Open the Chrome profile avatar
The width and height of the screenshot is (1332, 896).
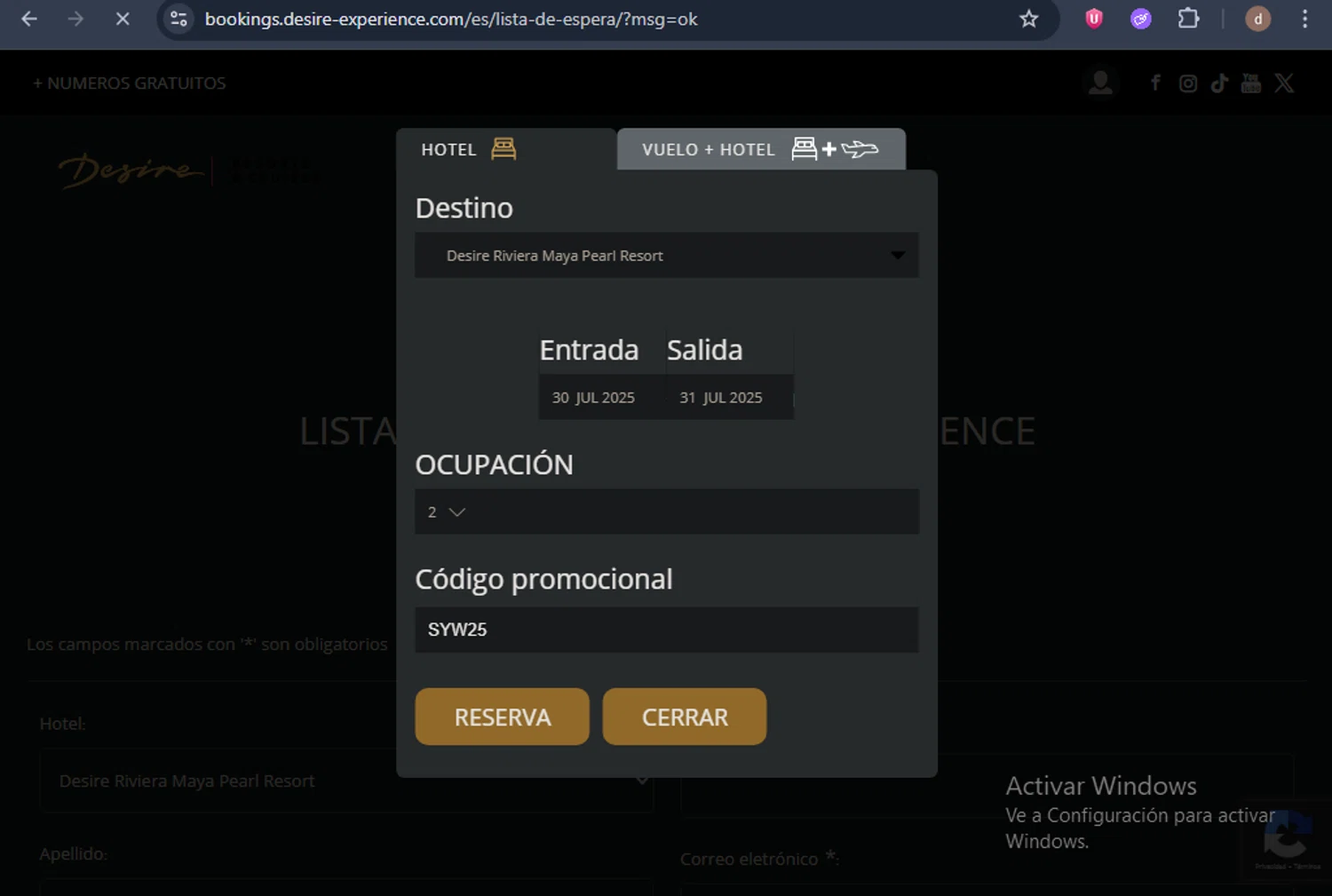[x=1257, y=19]
